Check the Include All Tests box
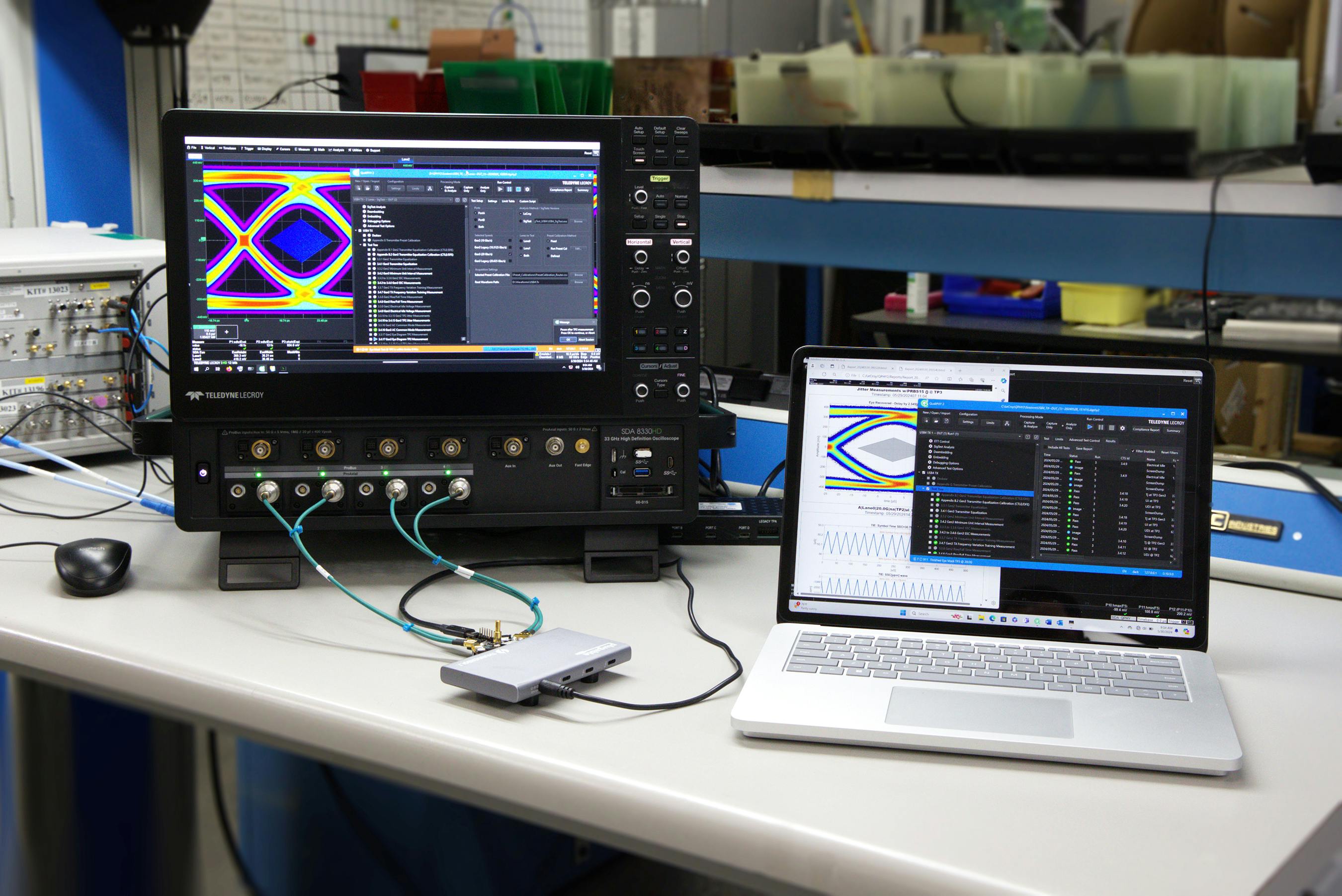This screenshot has width=1342, height=896. (x=1045, y=447)
